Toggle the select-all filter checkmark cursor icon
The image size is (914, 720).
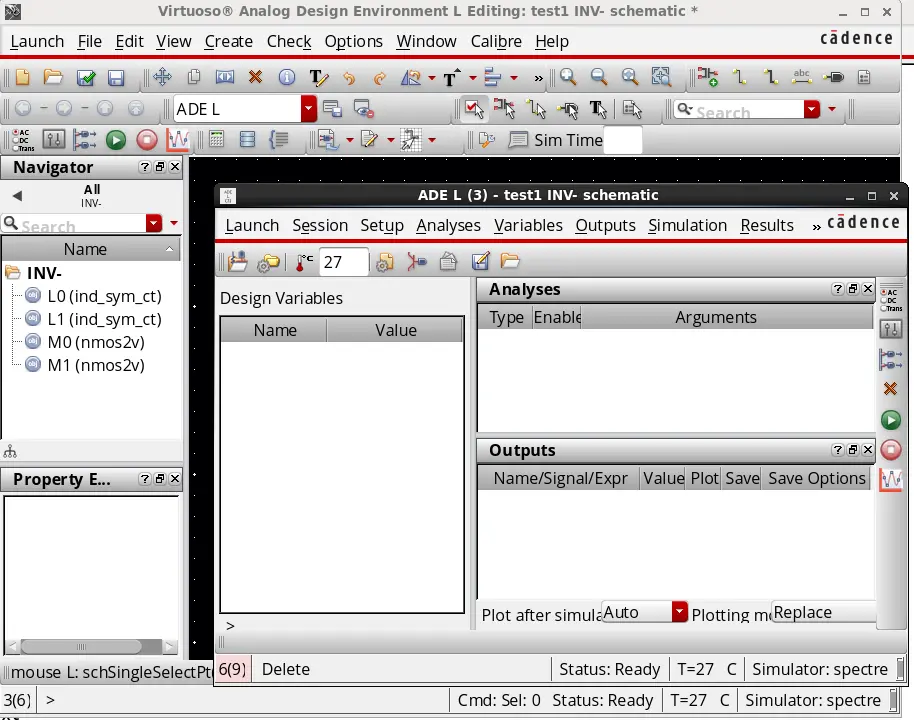[x=474, y=109]
